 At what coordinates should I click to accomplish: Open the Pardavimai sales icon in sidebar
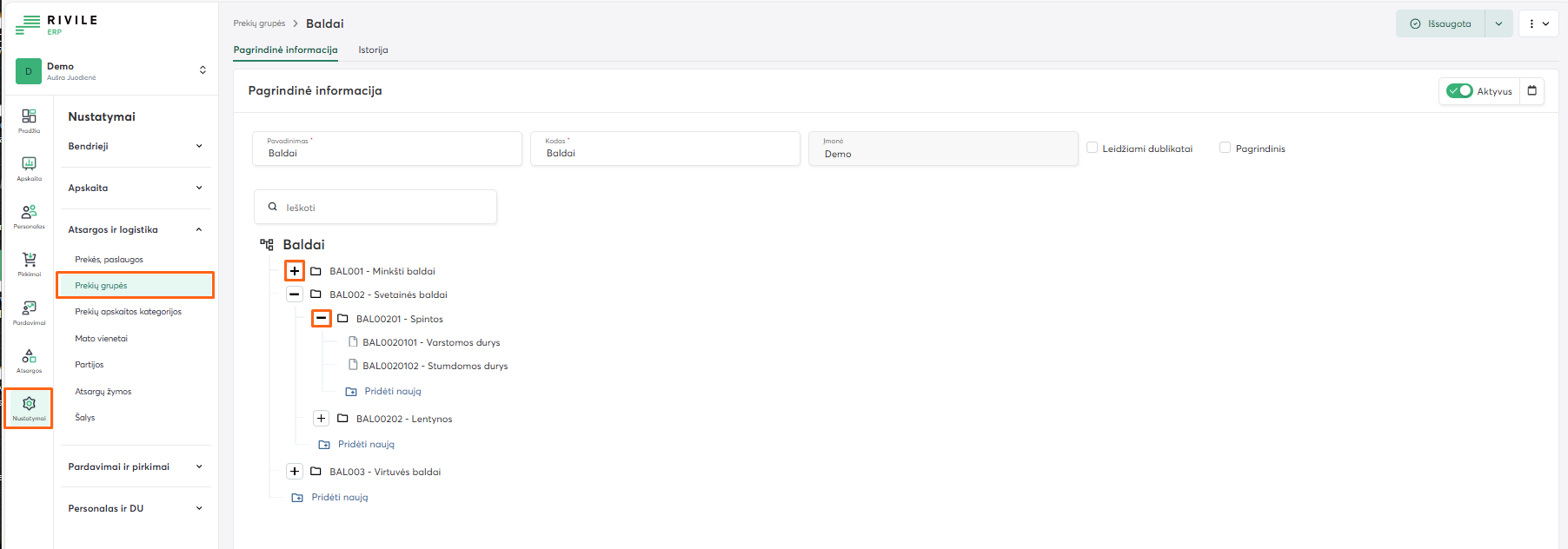click(29, 312)
